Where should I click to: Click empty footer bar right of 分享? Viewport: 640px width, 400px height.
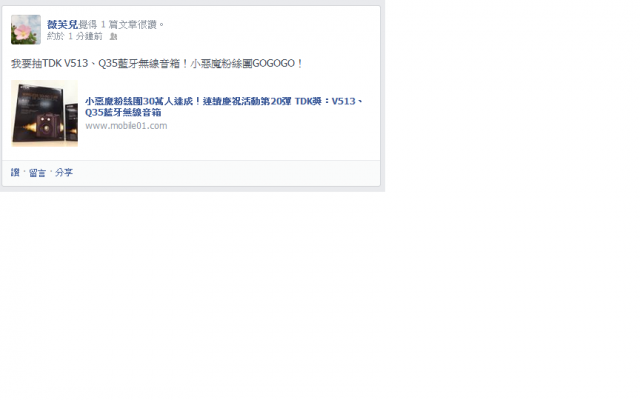tap(224, 173)
